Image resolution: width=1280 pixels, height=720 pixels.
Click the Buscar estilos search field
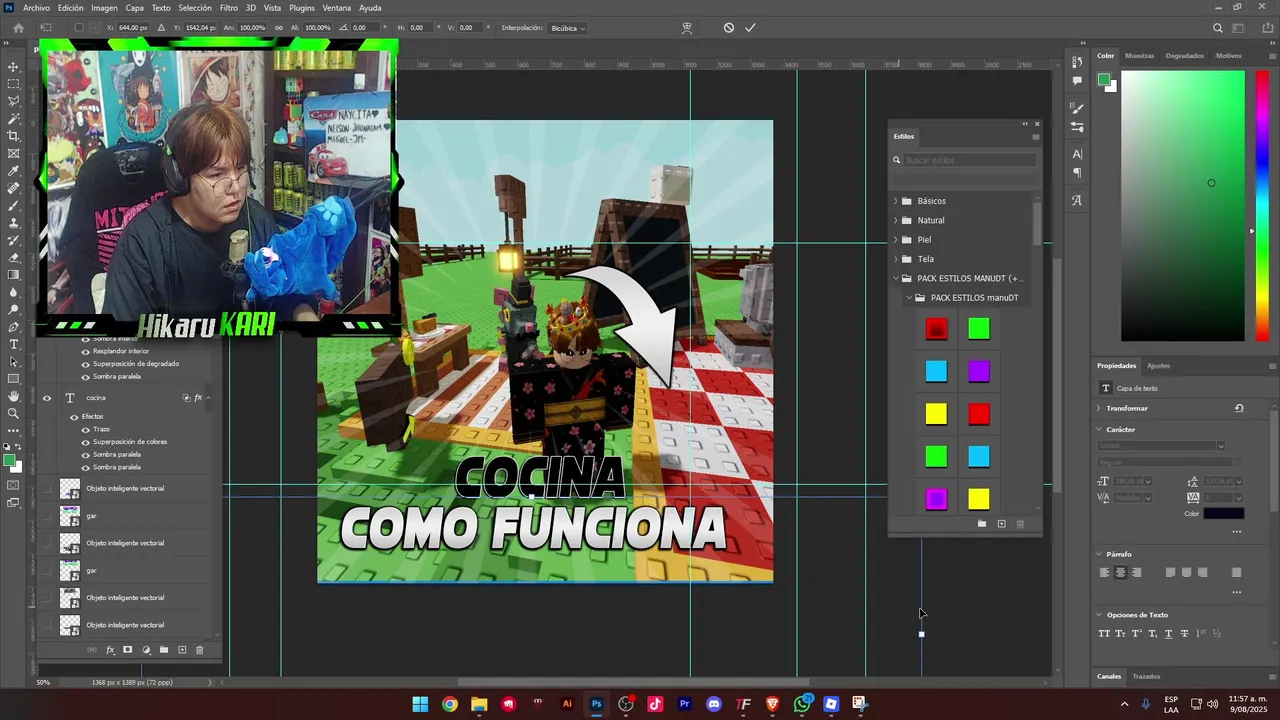tap(970, 160)
